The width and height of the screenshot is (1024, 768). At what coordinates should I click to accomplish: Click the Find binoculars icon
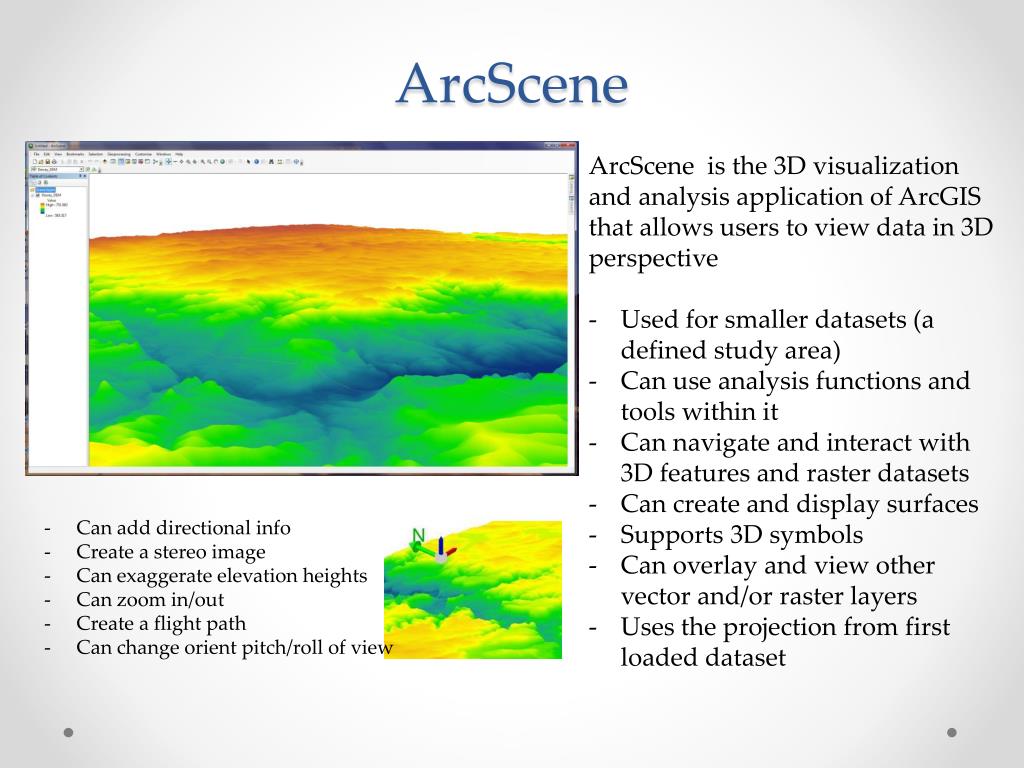pyautogui.click(x=271, y=161)
